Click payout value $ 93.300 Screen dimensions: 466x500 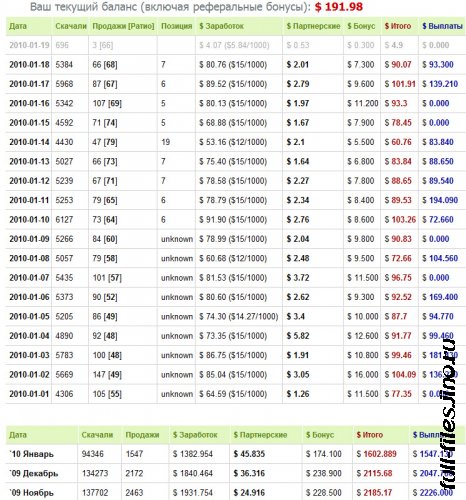point(438,65)
